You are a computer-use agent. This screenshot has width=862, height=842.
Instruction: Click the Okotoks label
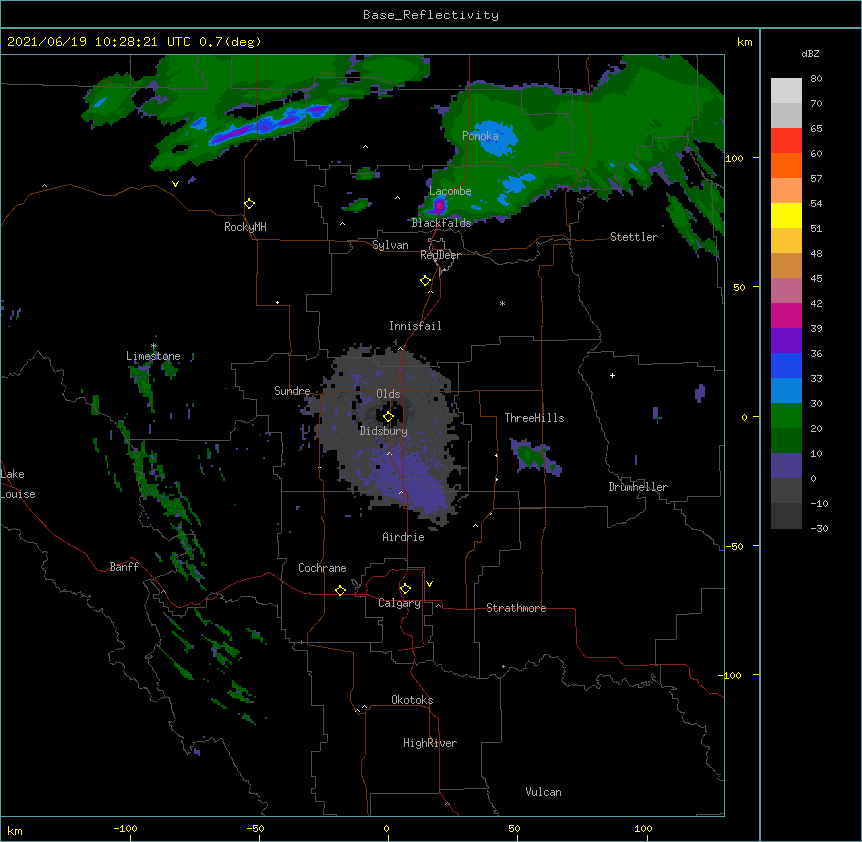(x=412, y=700)
